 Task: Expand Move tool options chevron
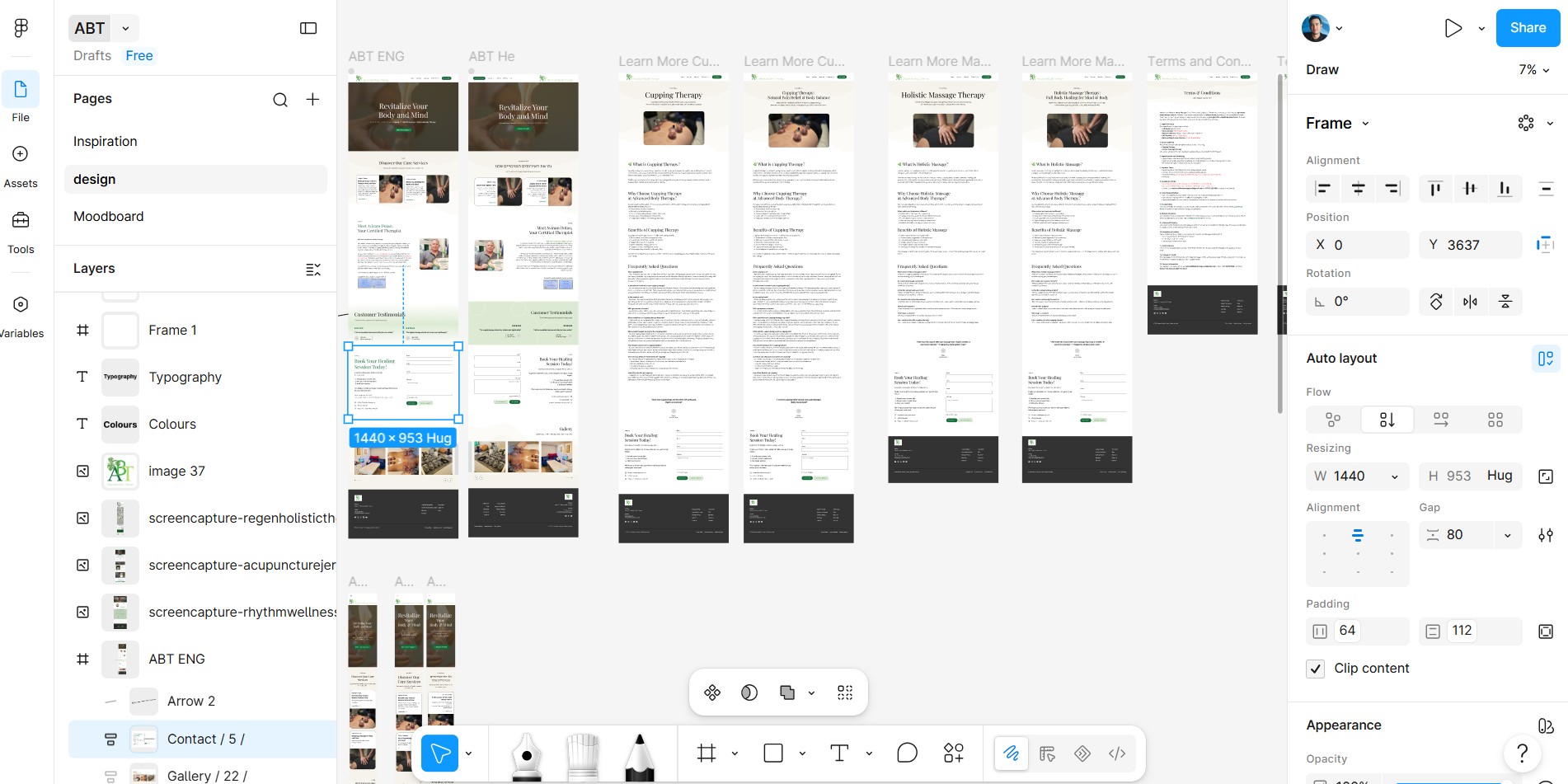[469, 753]
